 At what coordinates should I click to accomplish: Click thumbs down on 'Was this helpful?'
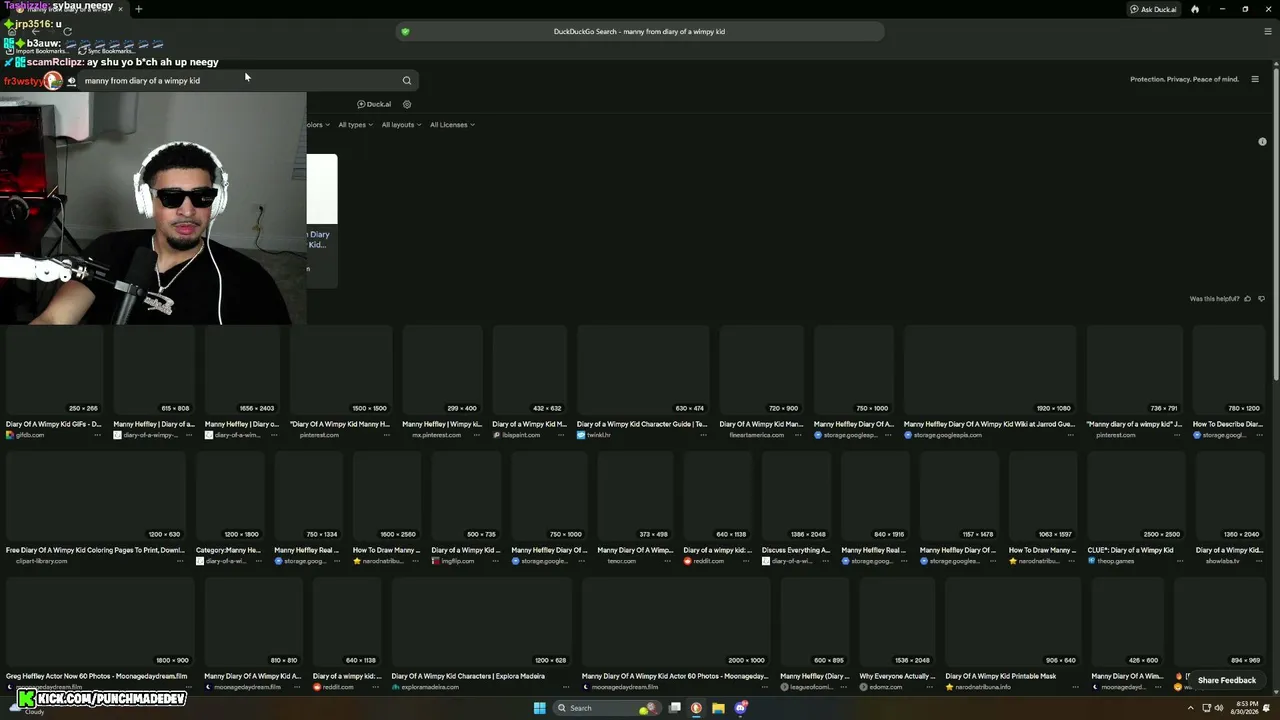tap(1261, 299)
